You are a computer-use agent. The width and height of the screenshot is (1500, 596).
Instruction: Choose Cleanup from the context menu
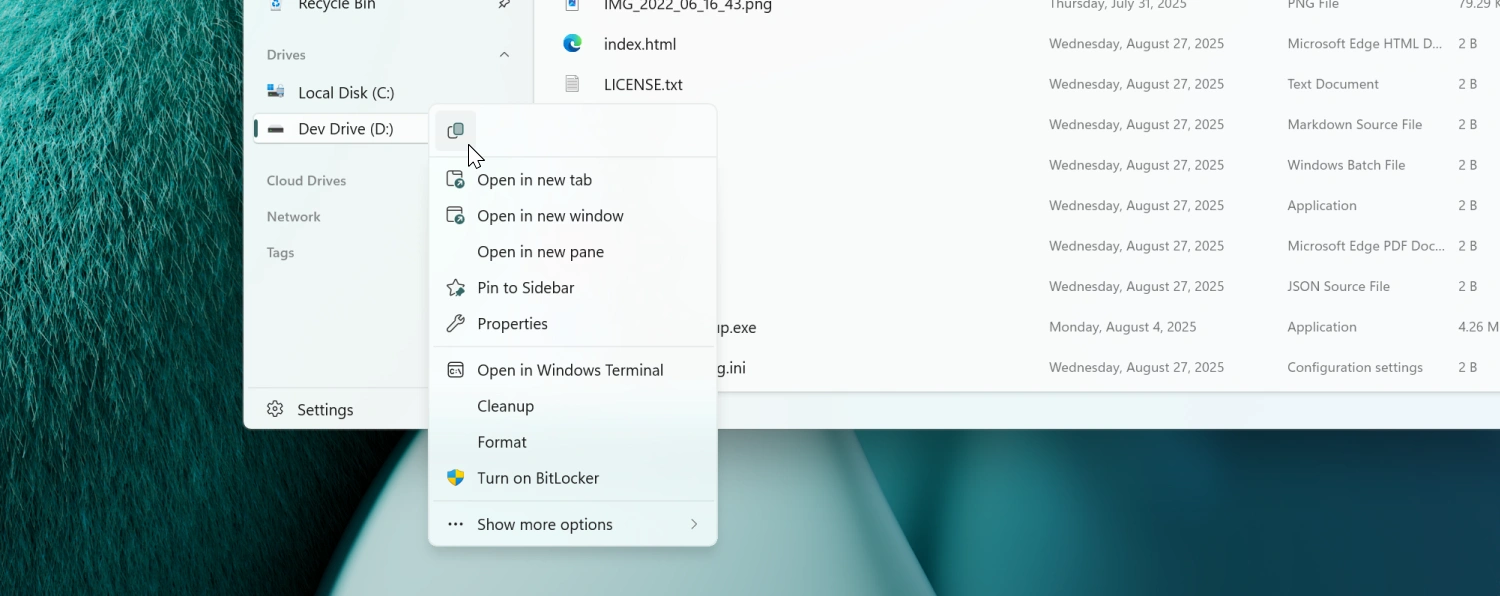pyautogui.click(x=505, y=406)
